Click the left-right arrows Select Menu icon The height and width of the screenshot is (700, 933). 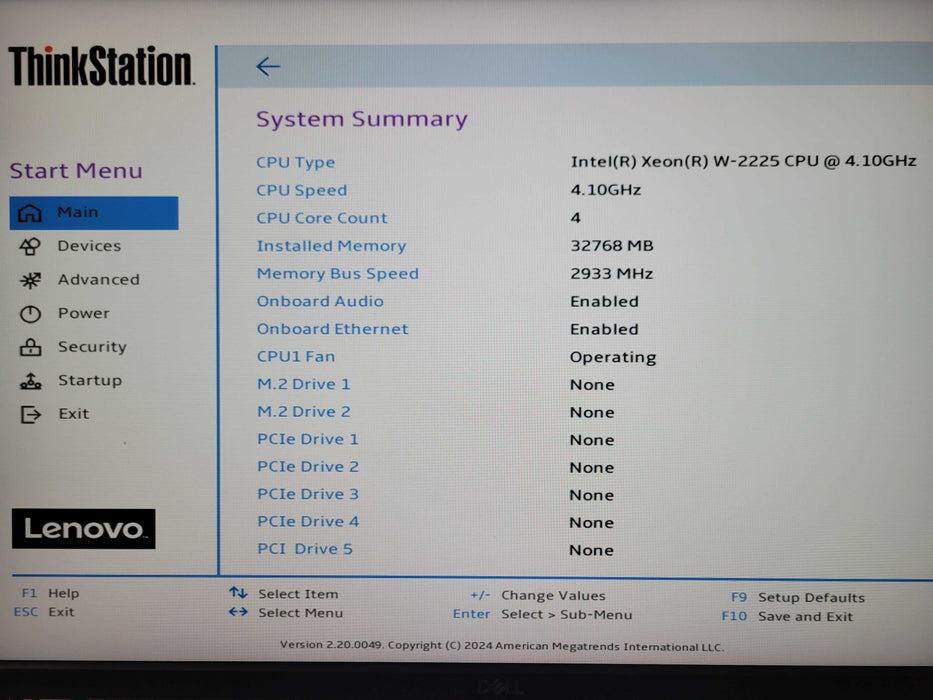(x=238, y=612)
